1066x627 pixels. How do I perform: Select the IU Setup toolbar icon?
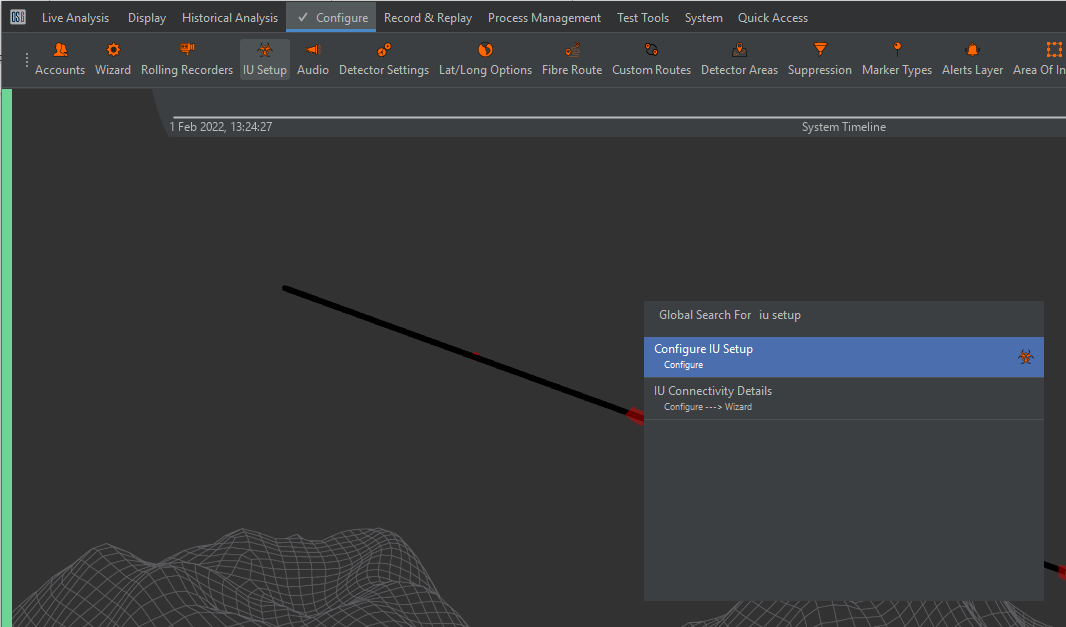pyautogui.click(x=265, y=59)
